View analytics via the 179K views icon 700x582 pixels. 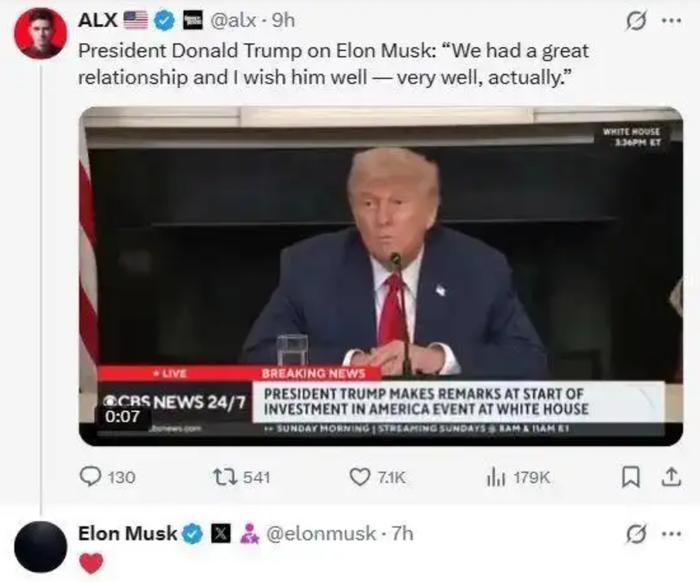pyautogui.click(x=496, y=477)
